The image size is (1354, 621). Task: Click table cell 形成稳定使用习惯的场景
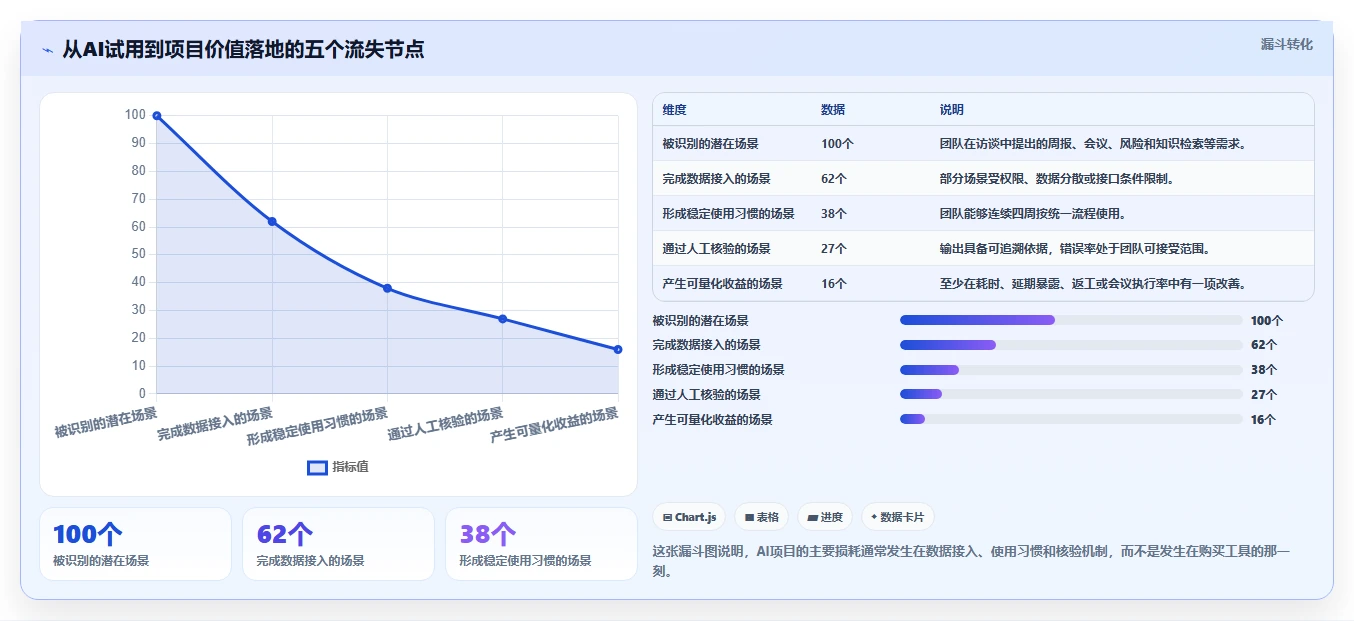[x=728, y=214]
